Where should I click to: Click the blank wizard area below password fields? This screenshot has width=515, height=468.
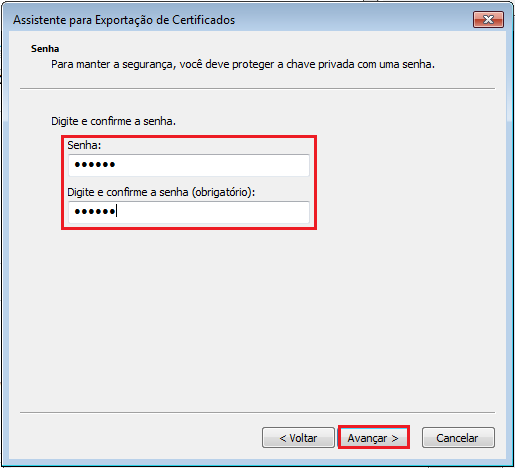[257, 317]
